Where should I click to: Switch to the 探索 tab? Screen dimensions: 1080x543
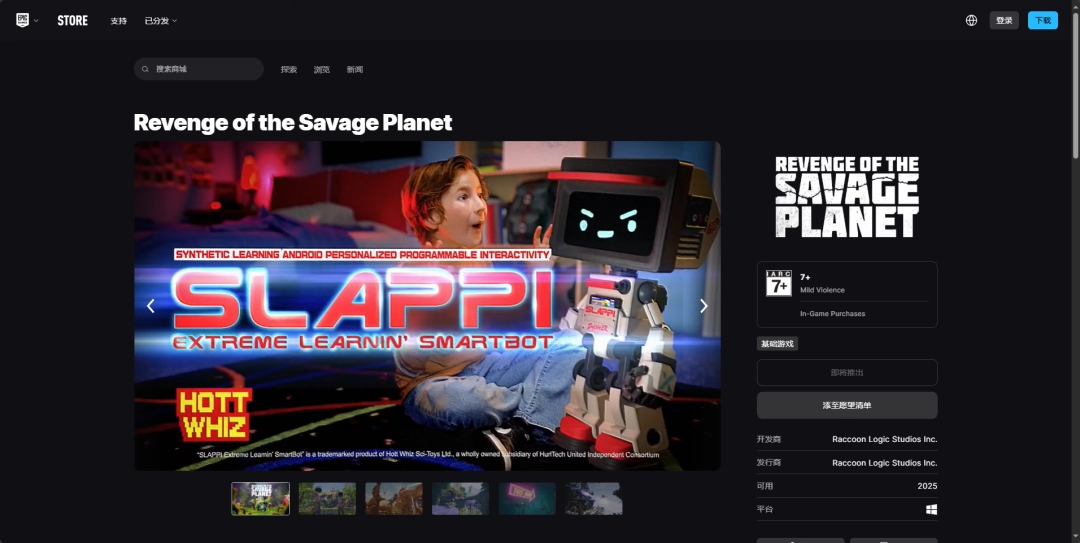click(x=289, y=69)
